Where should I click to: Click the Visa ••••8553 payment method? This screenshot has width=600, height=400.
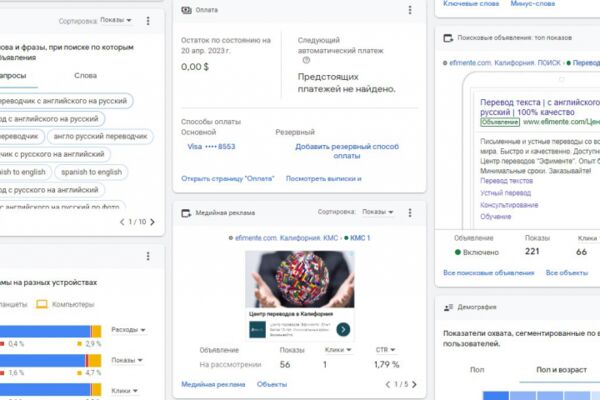211,147
